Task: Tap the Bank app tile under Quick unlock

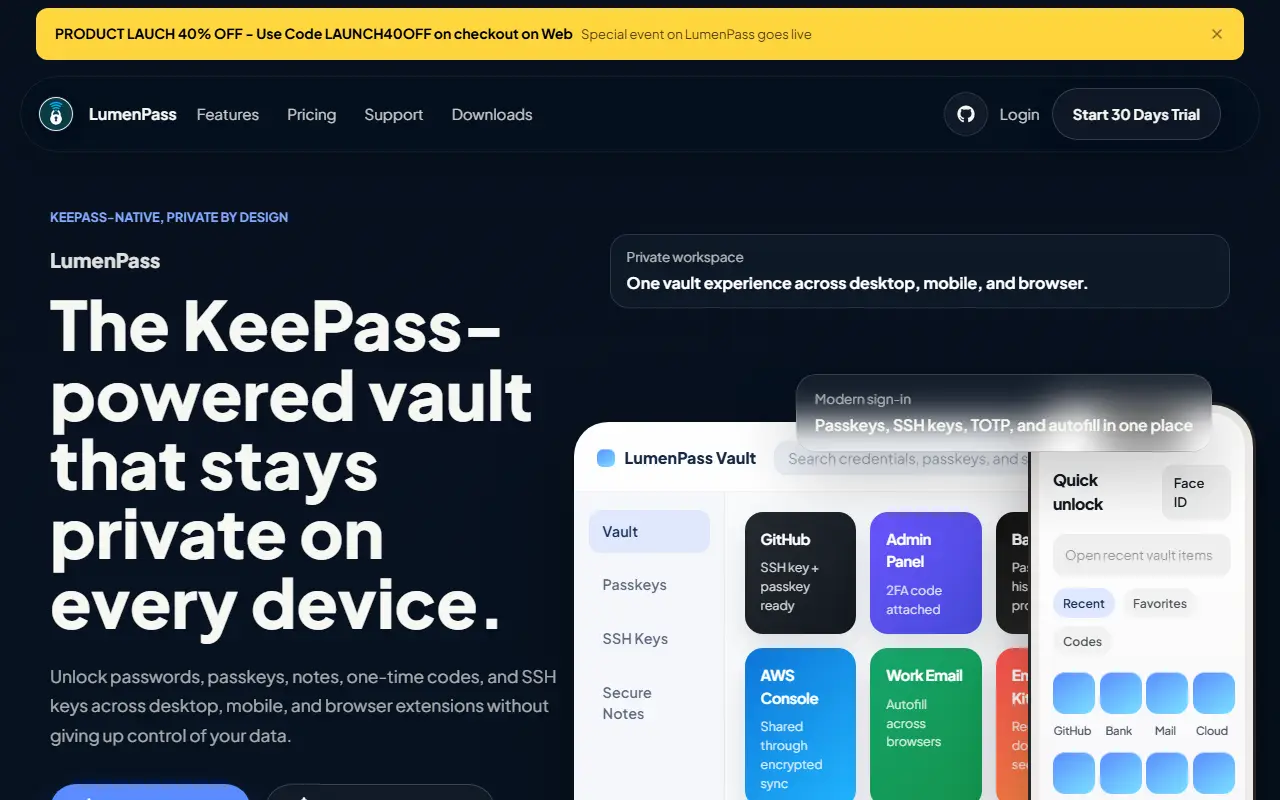Action: [x=1121, y=693]
